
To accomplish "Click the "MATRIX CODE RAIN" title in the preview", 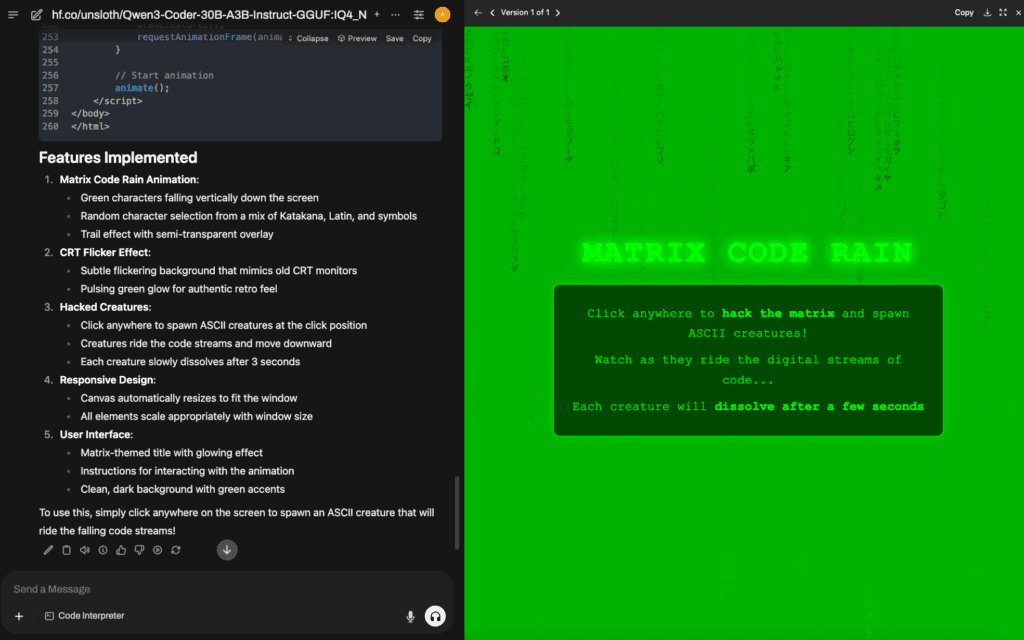I will [747, 252].
